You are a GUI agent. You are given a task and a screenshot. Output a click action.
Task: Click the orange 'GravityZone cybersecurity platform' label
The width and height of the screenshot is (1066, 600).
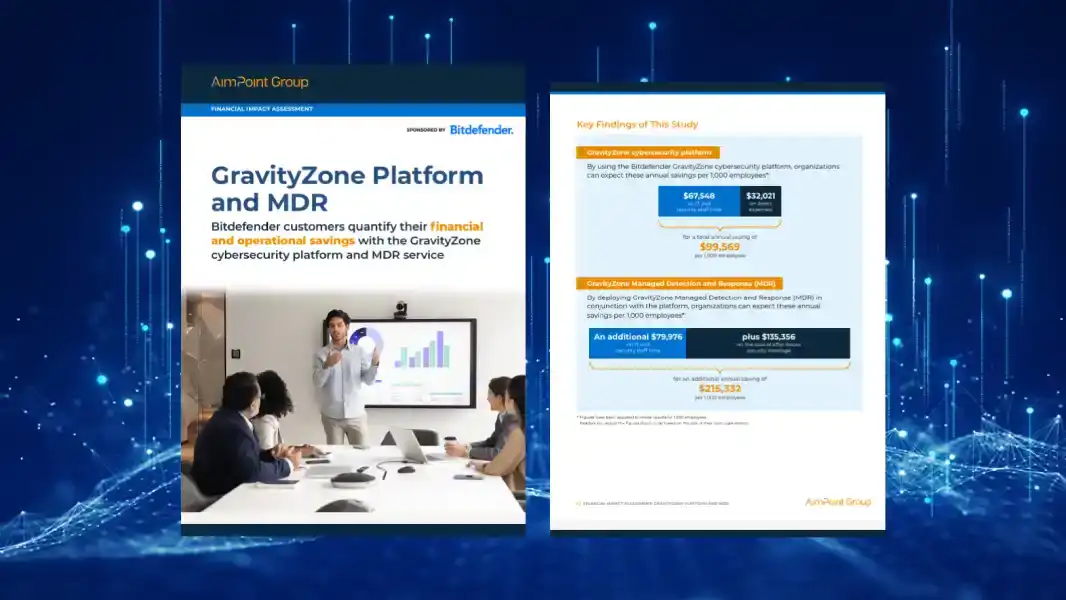(x=648, y=152)
